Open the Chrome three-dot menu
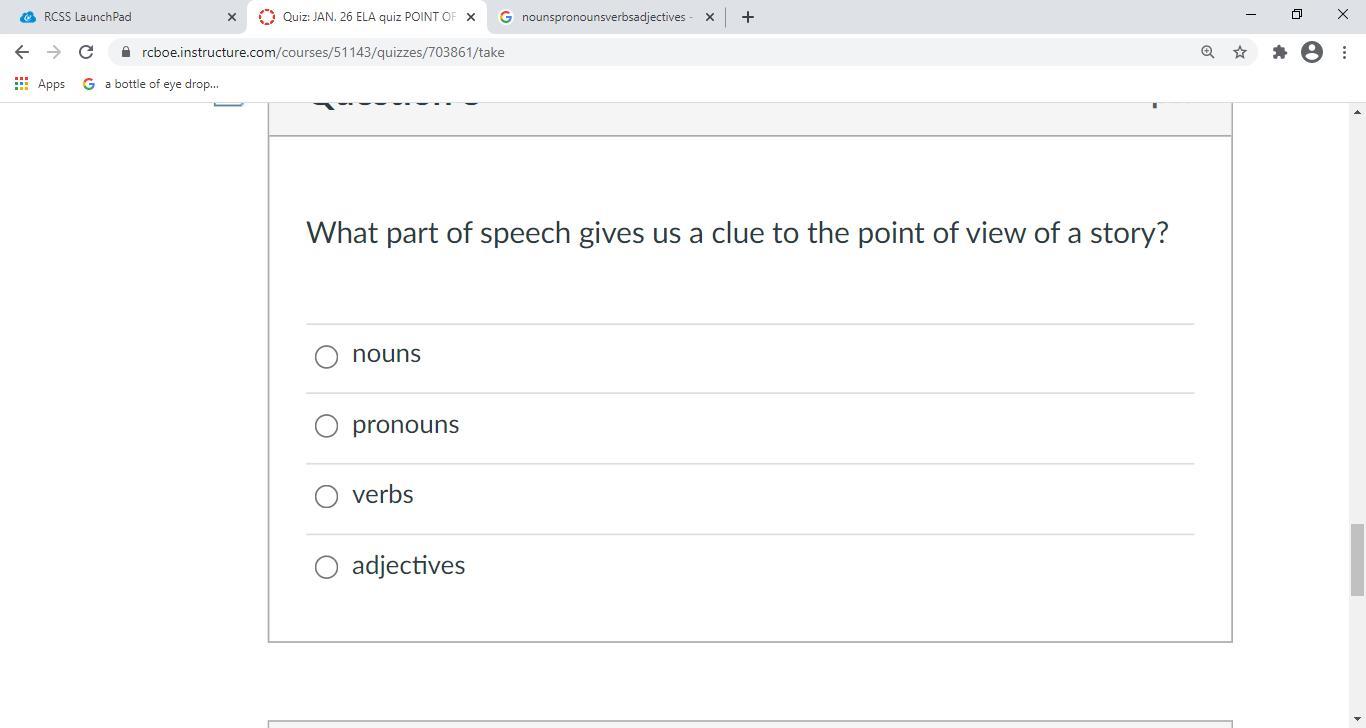Screen dimensions: 1366x728 point(1343,52)
